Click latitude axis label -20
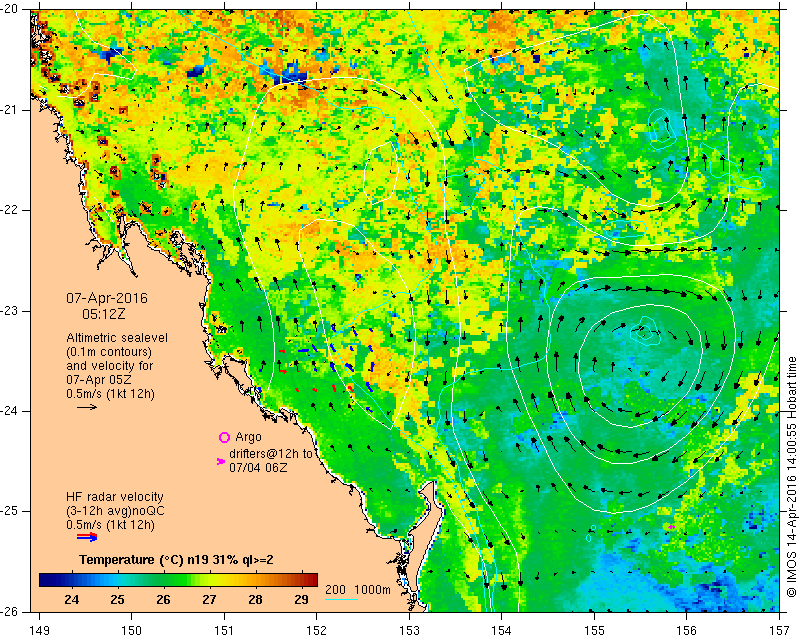Screen dimensions: 800x640 pyautogui.click(x=9, y=9)
